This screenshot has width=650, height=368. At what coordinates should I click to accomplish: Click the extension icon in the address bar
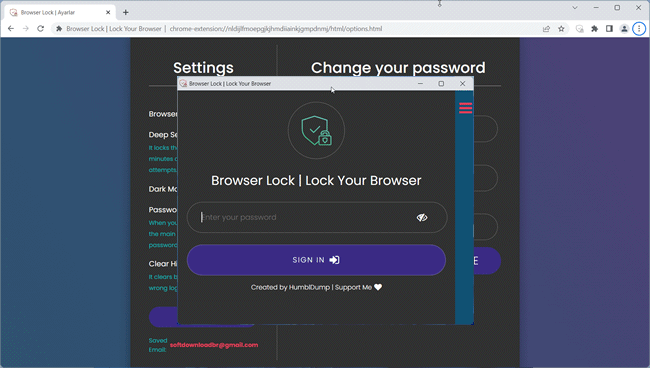[59, 29]
